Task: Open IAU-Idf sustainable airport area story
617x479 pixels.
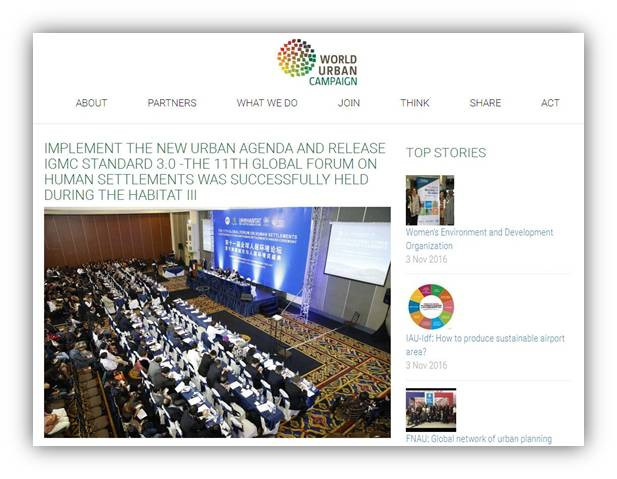Action: [x=485, y=345]
